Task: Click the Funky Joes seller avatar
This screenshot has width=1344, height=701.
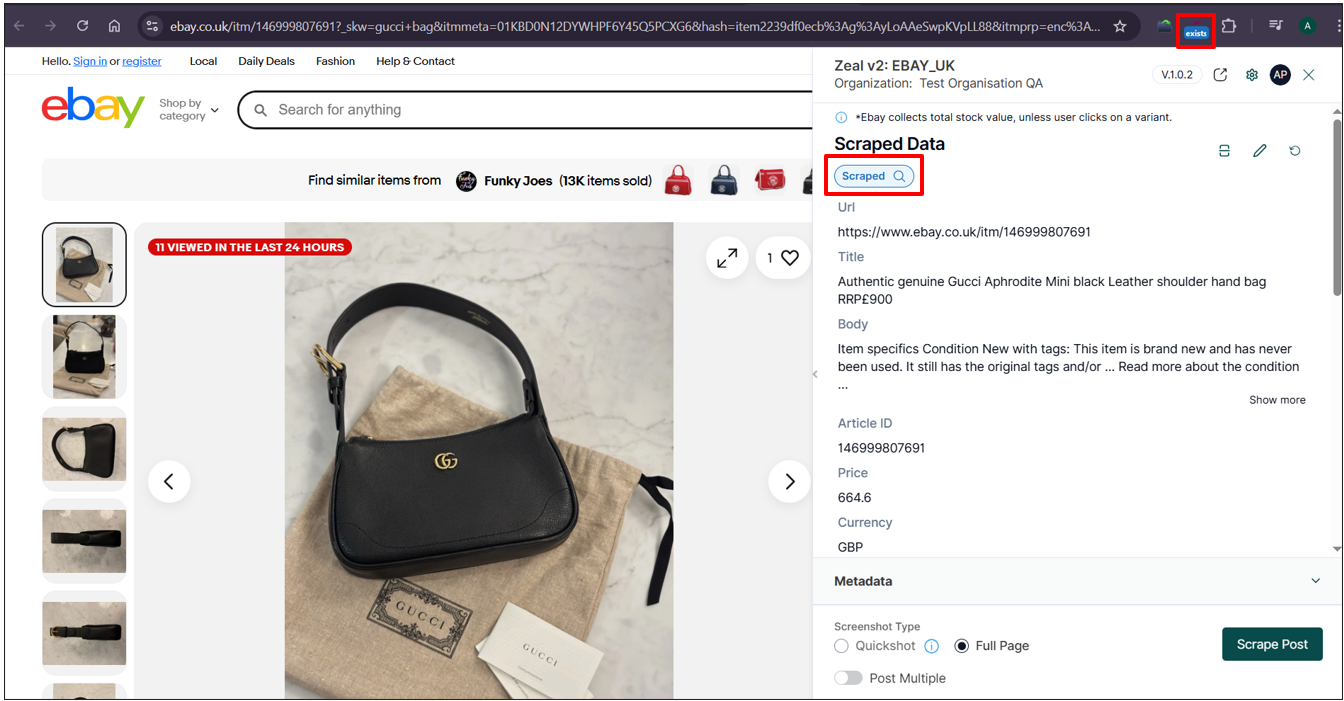Action: 466,181
